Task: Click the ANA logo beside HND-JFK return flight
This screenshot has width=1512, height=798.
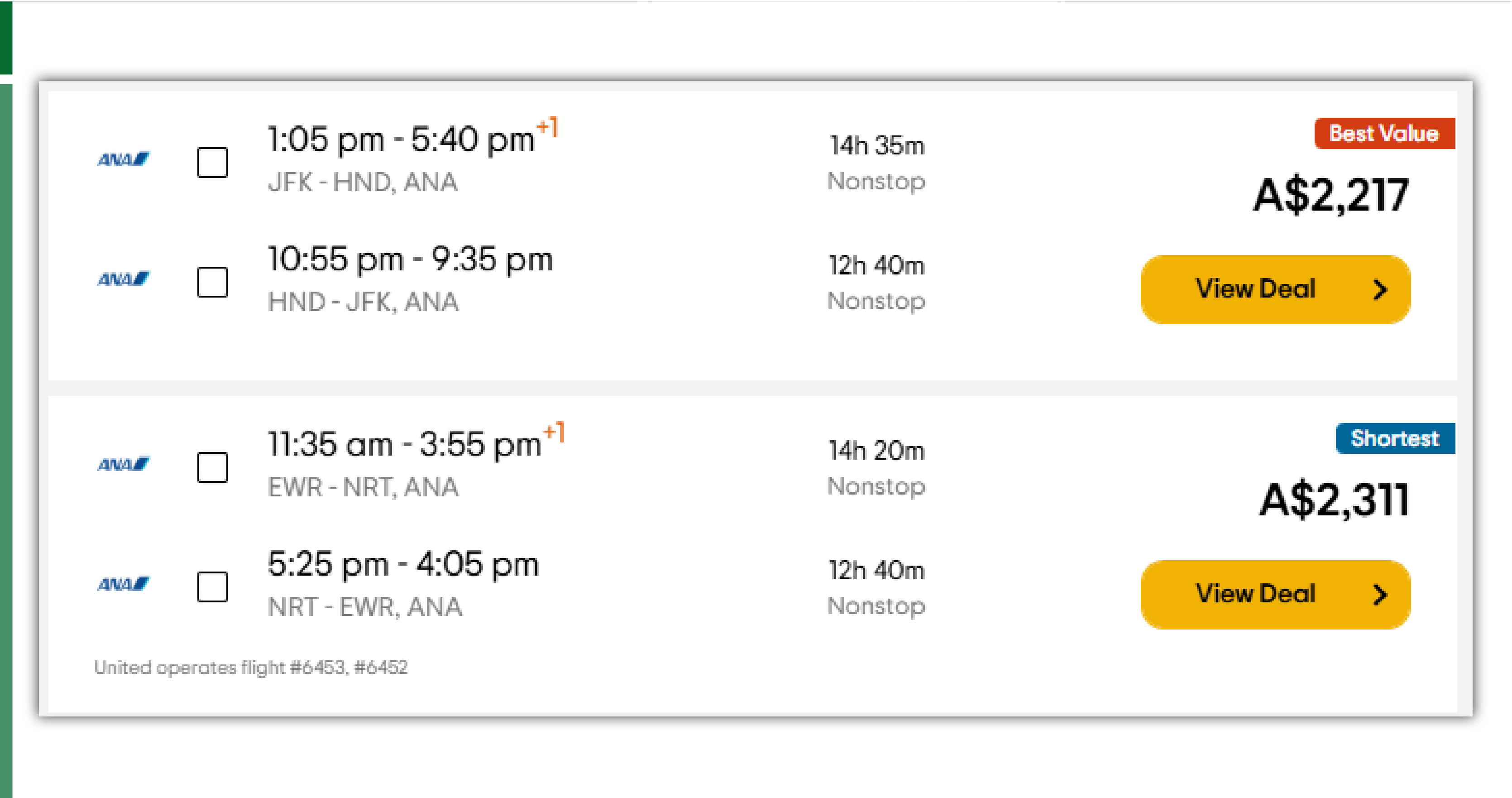Action: click(x=123, y=279)
